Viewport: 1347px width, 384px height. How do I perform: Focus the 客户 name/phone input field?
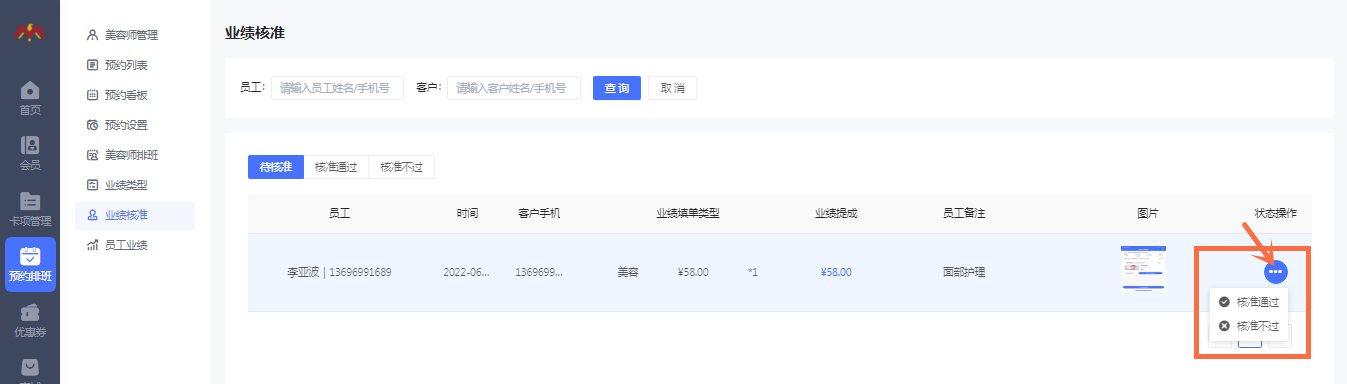pos(513,88)
